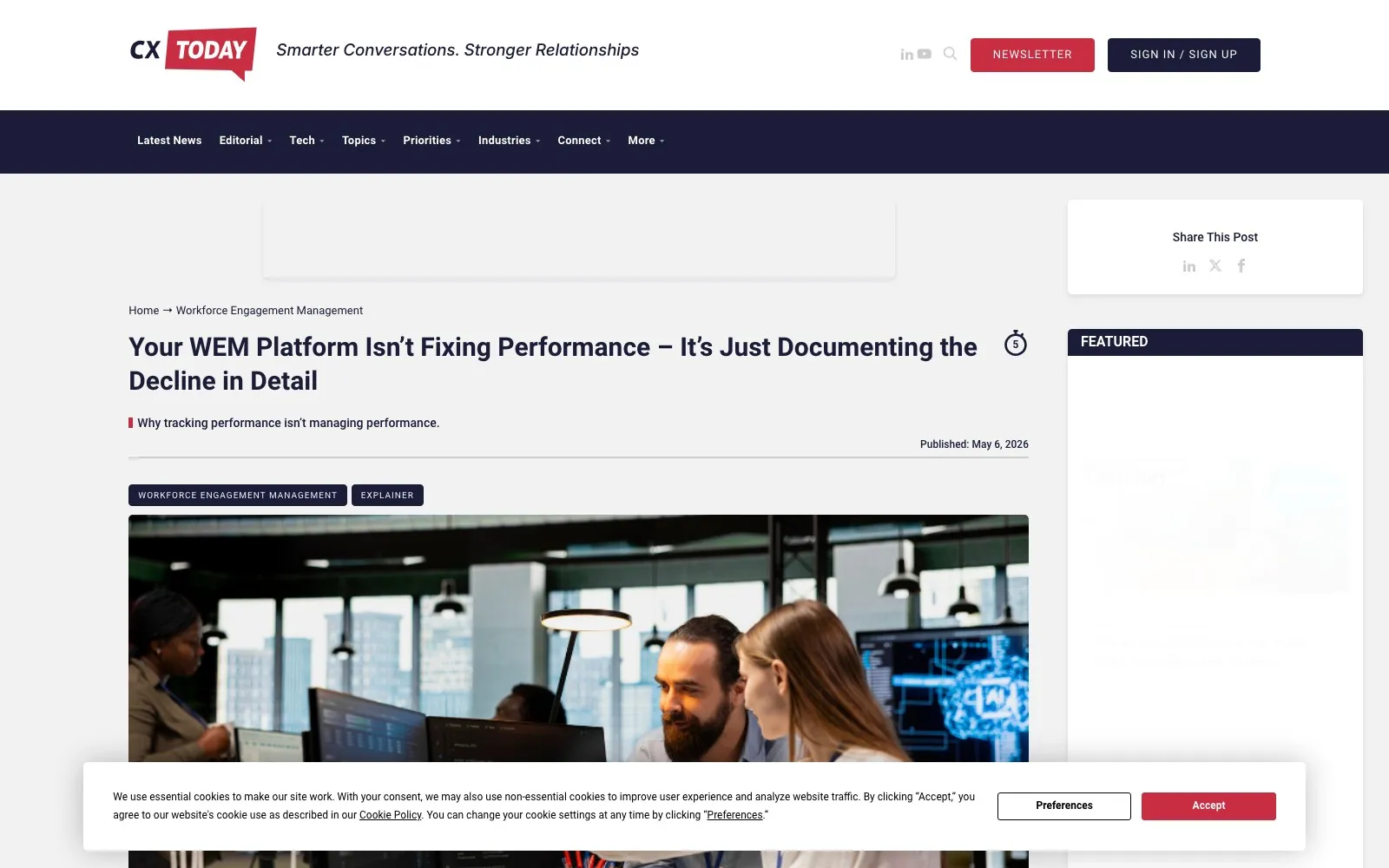Open CX Today's LinkedIn page in header
The height and width of the screenshot is (868, 1389).
[x=906, y=54]
